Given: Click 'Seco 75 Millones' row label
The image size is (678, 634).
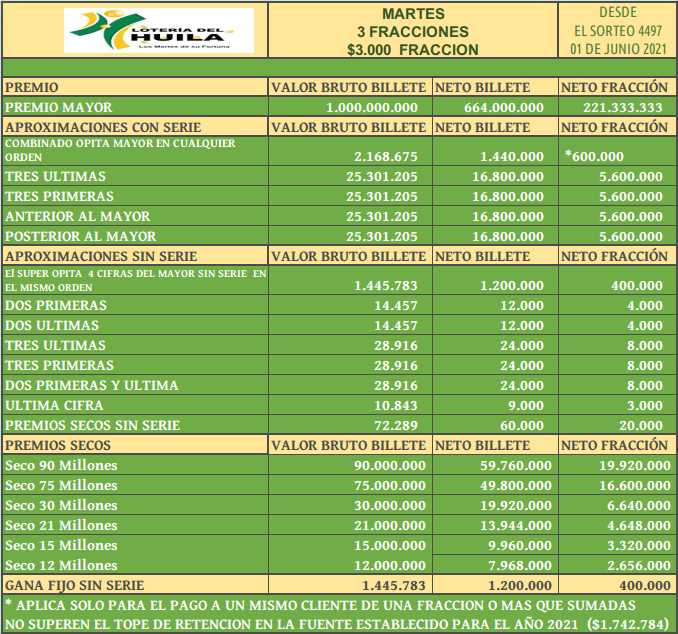Looking at the screenshot, I should [61, 485].
